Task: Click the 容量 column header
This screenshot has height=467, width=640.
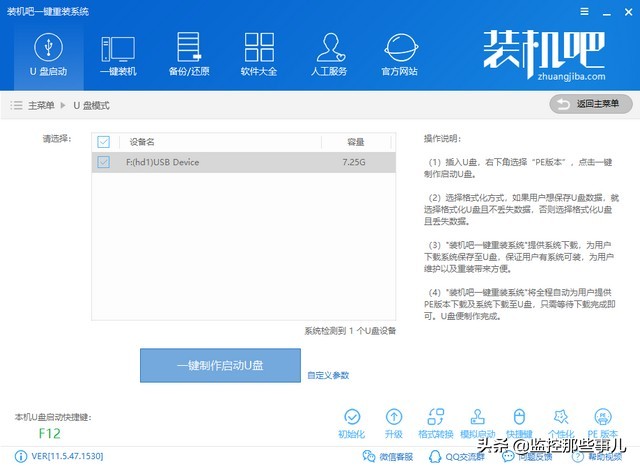Action: point(356,142)
